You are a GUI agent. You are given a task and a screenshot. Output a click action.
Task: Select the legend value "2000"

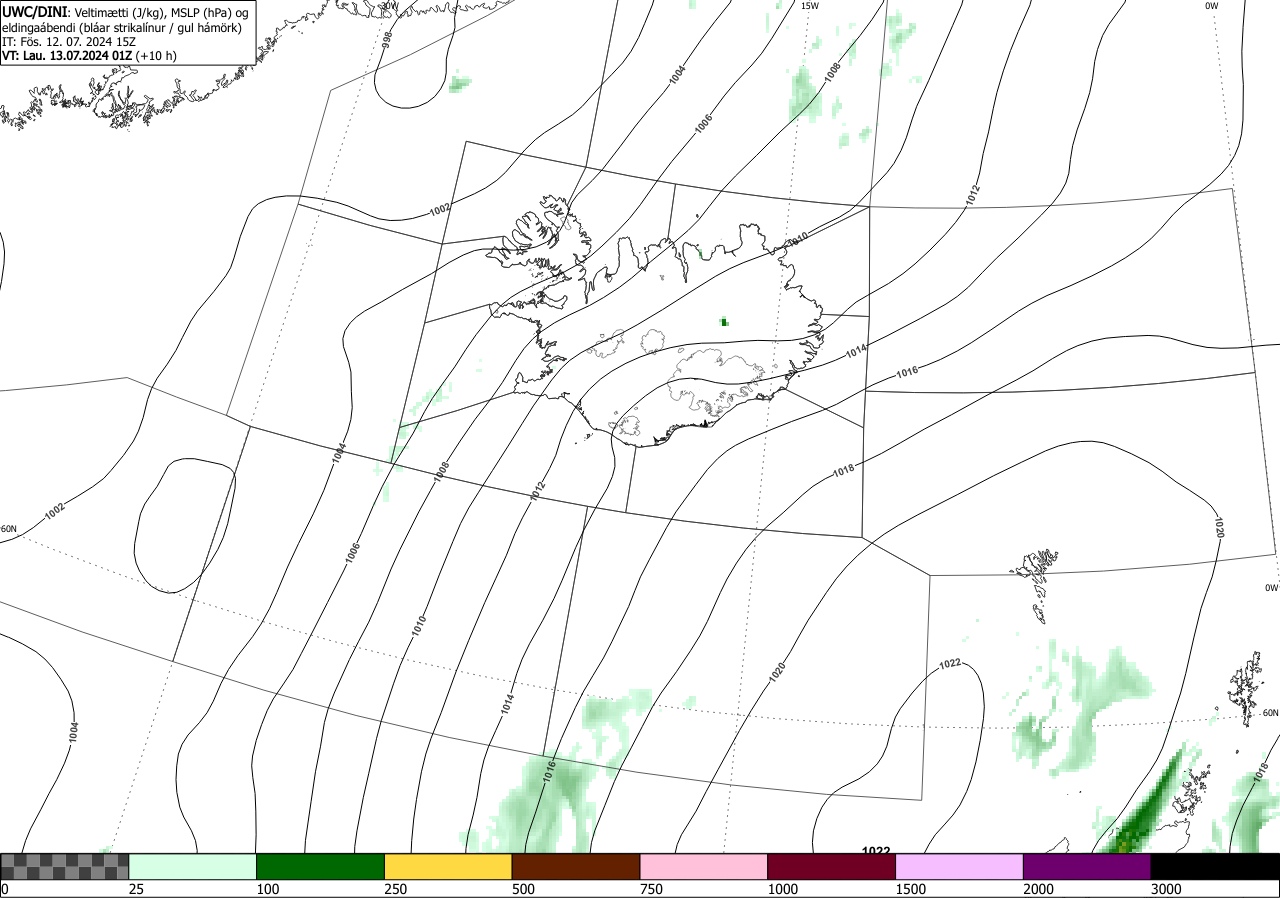(x=1039, y=889)
